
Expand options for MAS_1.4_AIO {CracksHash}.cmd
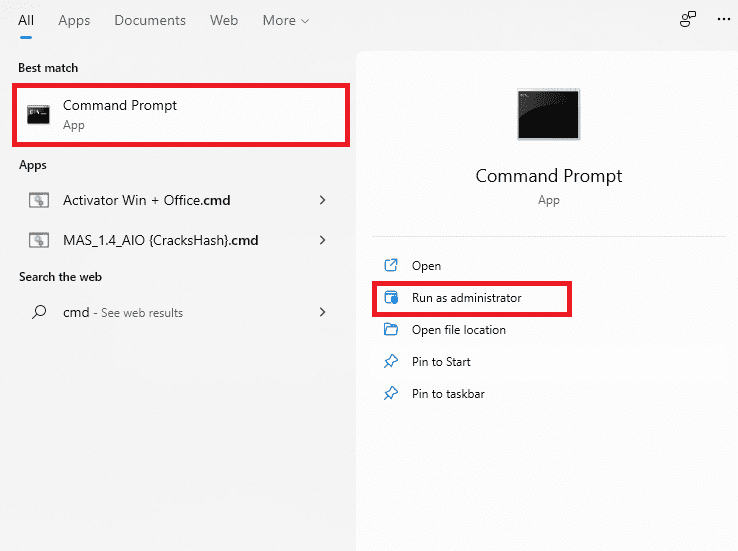[x=322, y=240]
